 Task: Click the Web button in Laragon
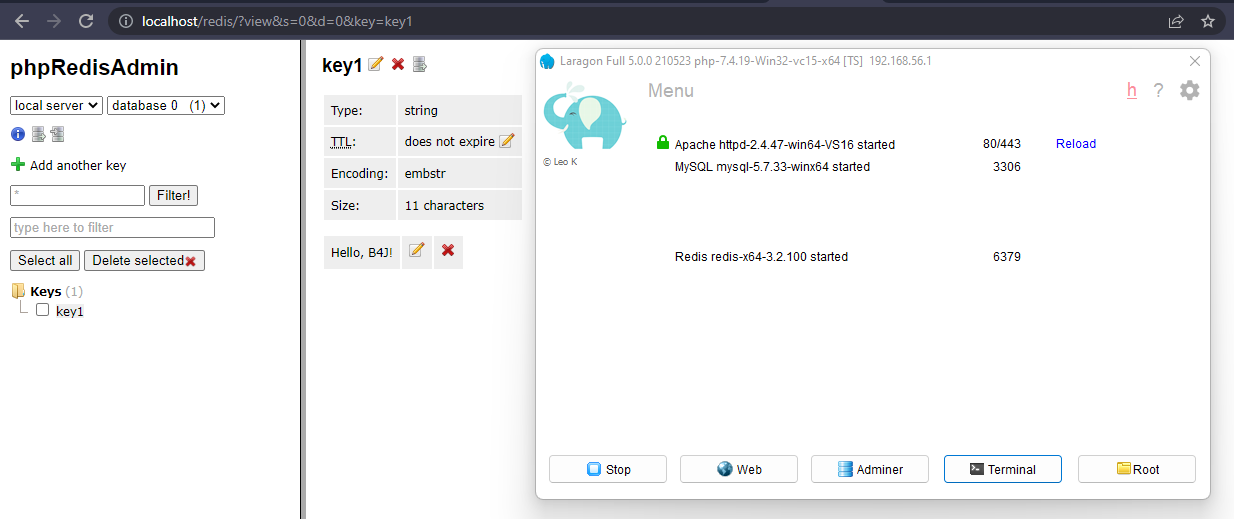(739, 469)
